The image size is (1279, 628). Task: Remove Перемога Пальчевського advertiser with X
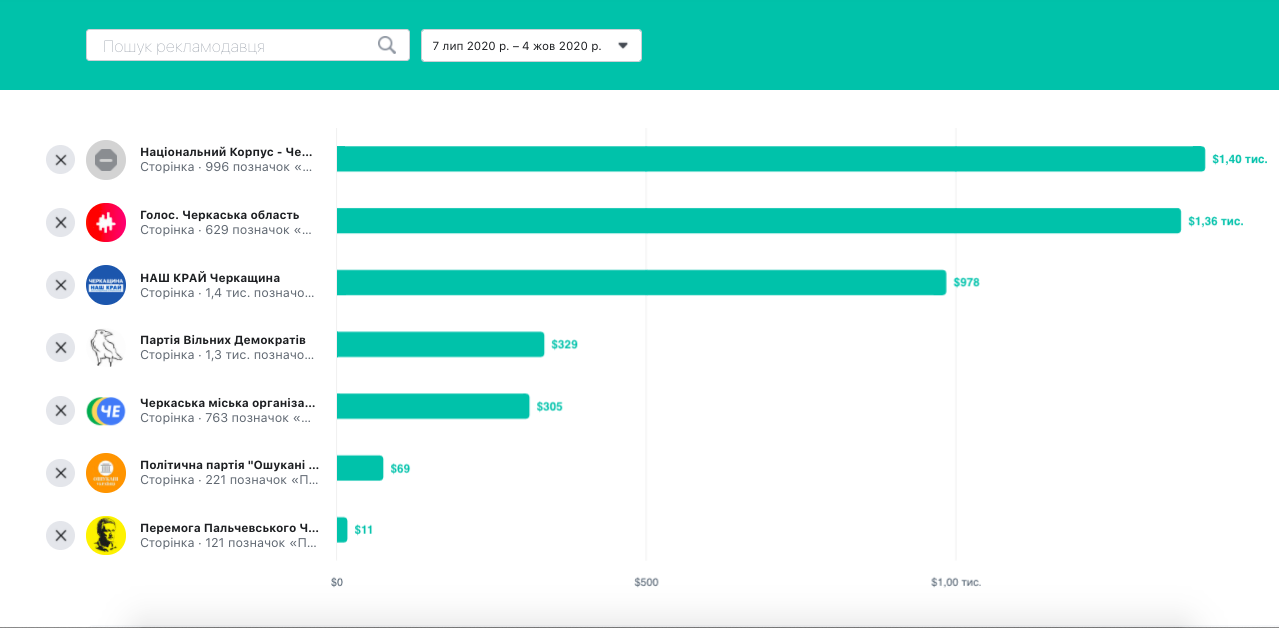61,535
